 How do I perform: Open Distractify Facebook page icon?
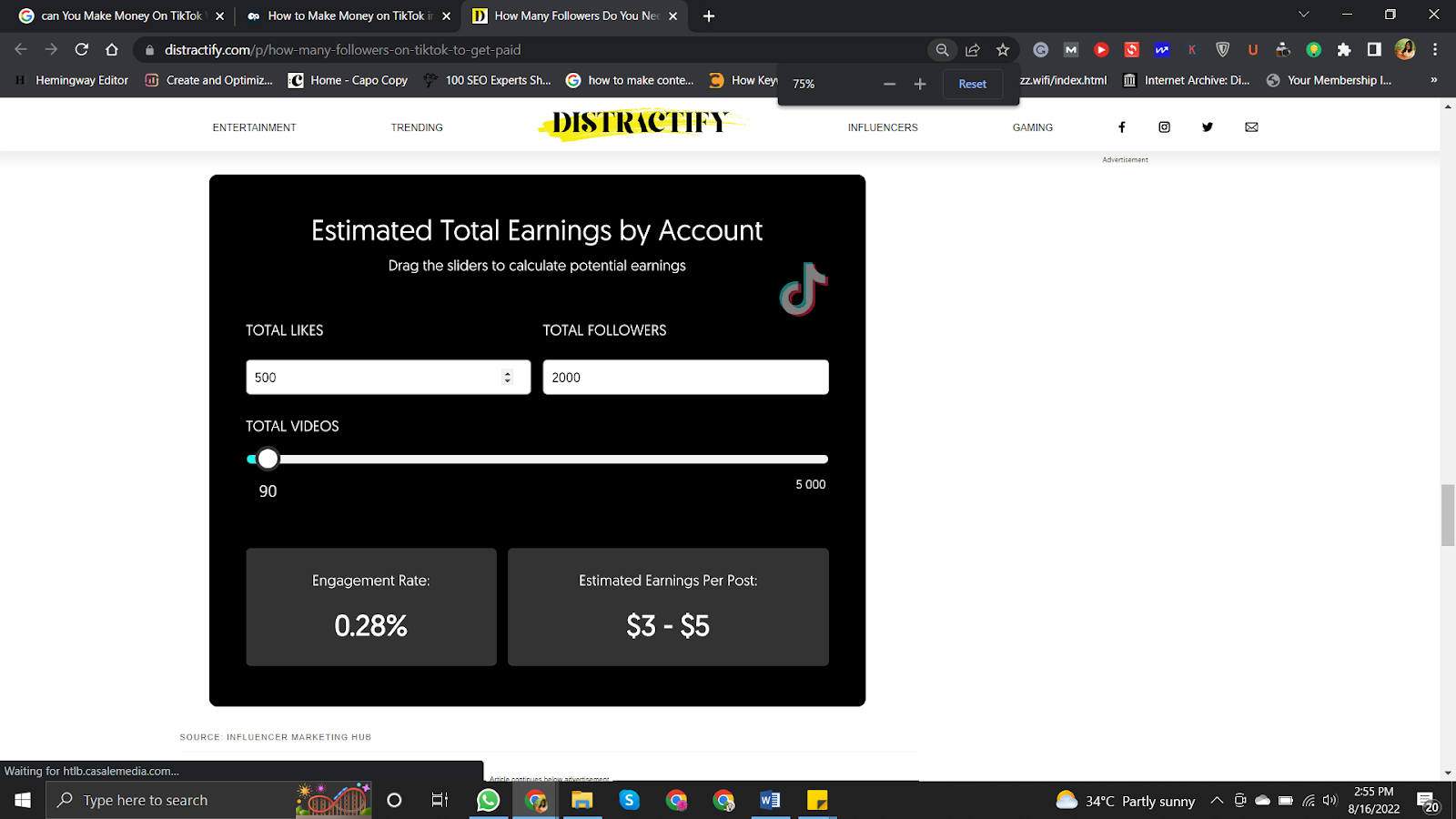pyautogui.click(x=1121, y=127)
